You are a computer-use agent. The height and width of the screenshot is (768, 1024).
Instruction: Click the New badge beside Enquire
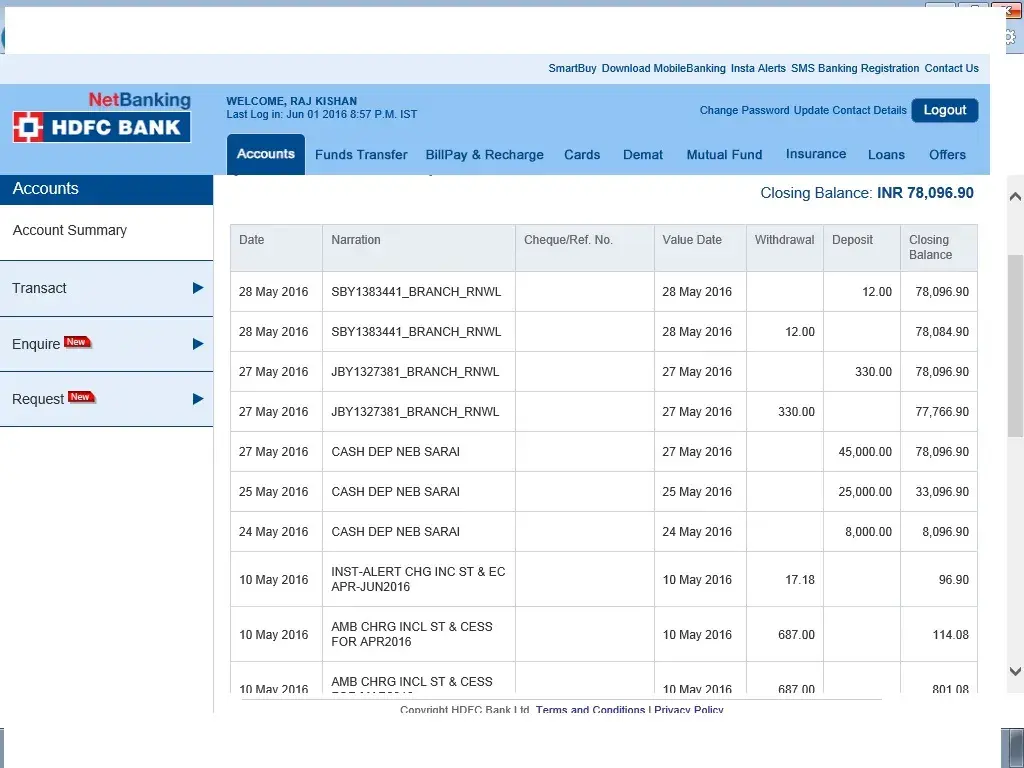(x=77, y=342)
